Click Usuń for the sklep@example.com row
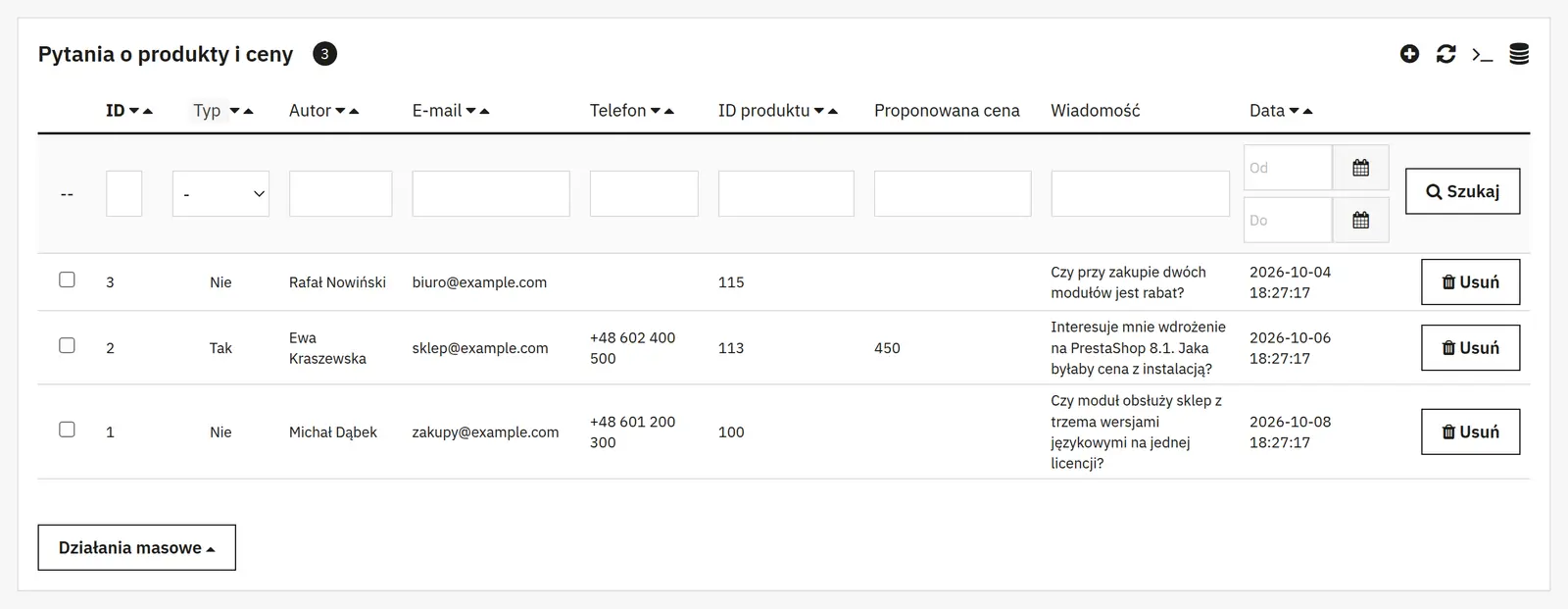The width and height of the screenshot is (1568, 609). (x=1470, y=348)
